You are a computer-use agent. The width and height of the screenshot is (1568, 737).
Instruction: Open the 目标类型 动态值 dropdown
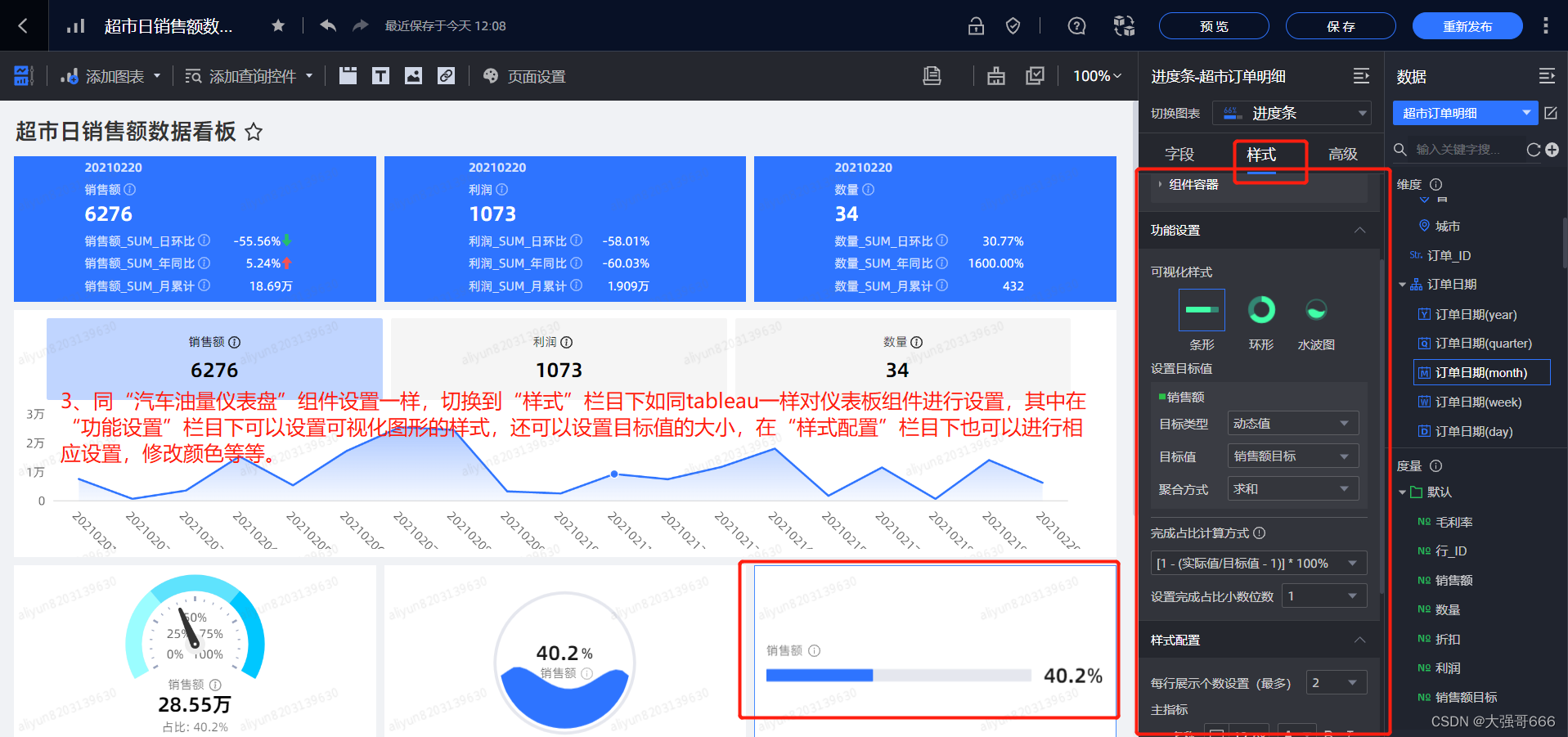pos(1293,423)
